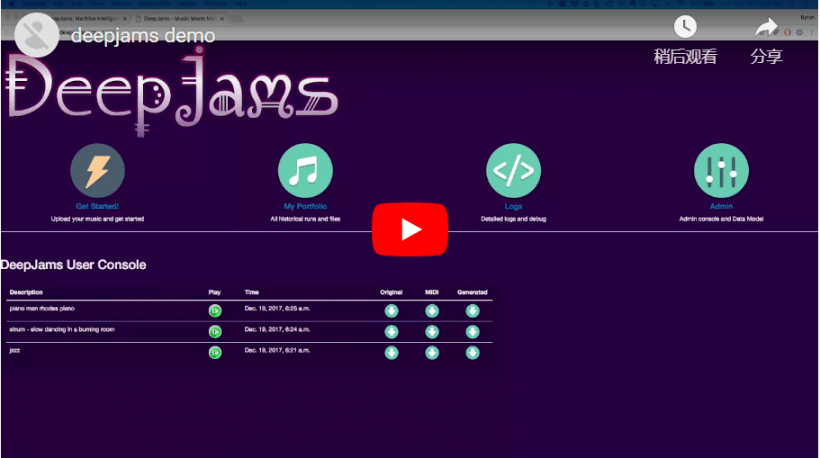Click the Share arrow icon
Viewport: 820px width, 458px height.
pyautogui.click(x=766, y=27)
